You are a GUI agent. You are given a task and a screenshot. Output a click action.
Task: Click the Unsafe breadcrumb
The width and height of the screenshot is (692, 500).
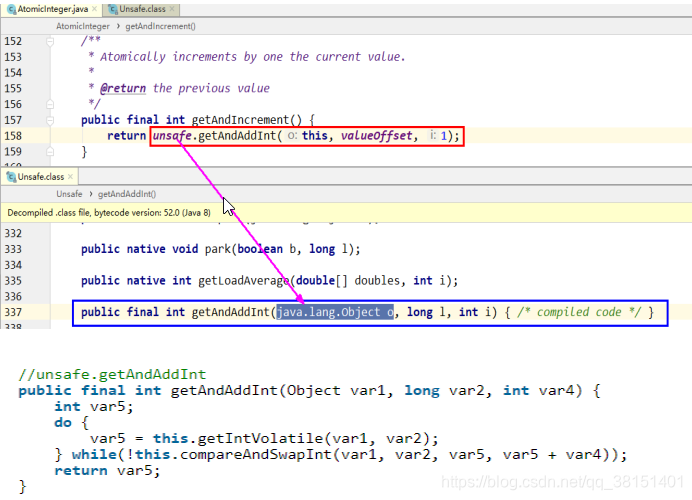coord(69,194)
